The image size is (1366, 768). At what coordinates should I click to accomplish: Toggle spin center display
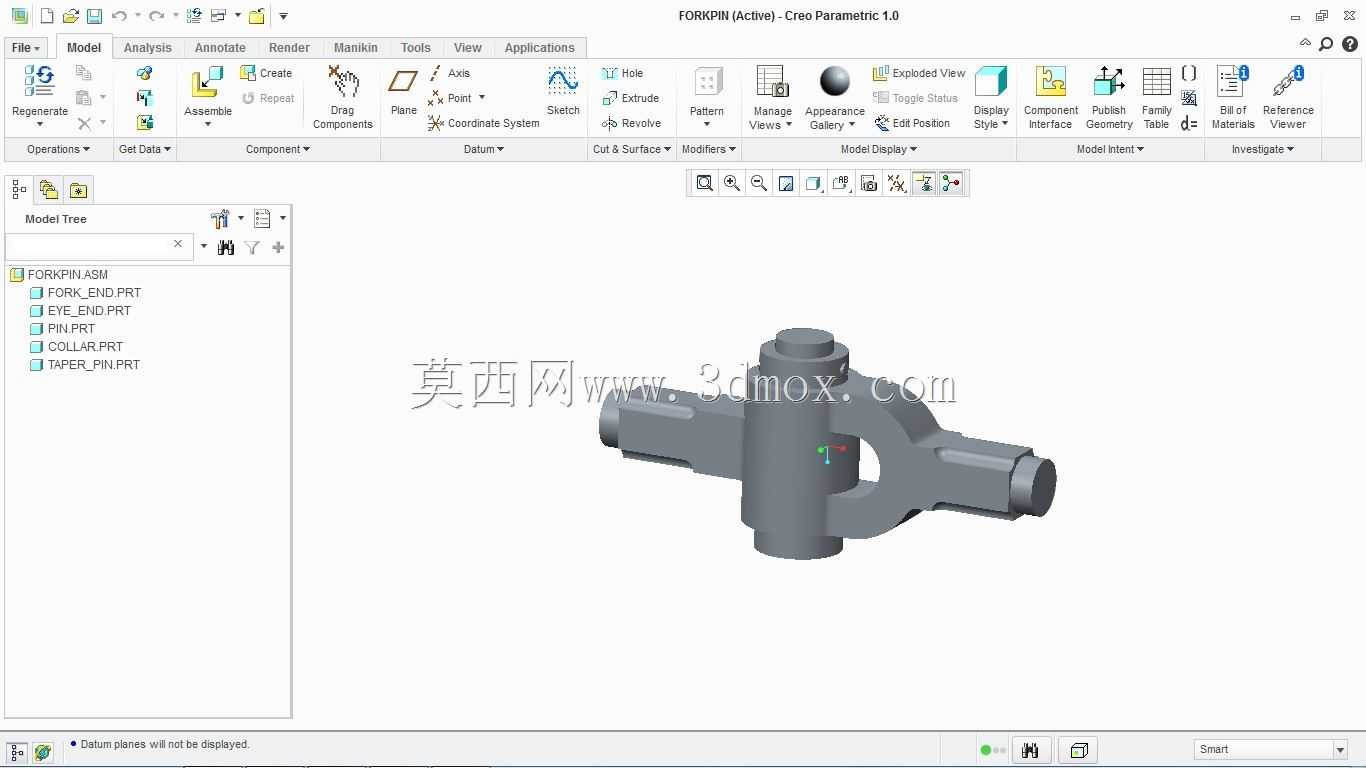[x=951, y=183]
